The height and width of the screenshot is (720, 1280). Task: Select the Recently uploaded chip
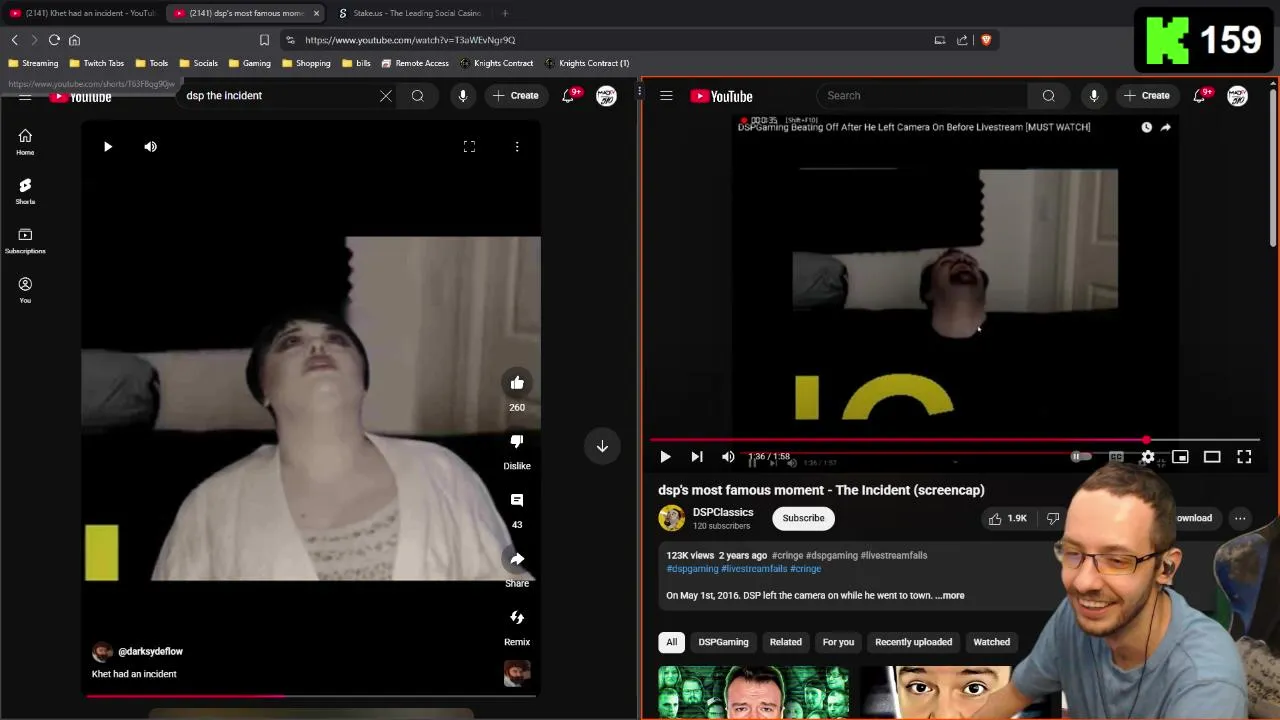(x=914, y=642)
